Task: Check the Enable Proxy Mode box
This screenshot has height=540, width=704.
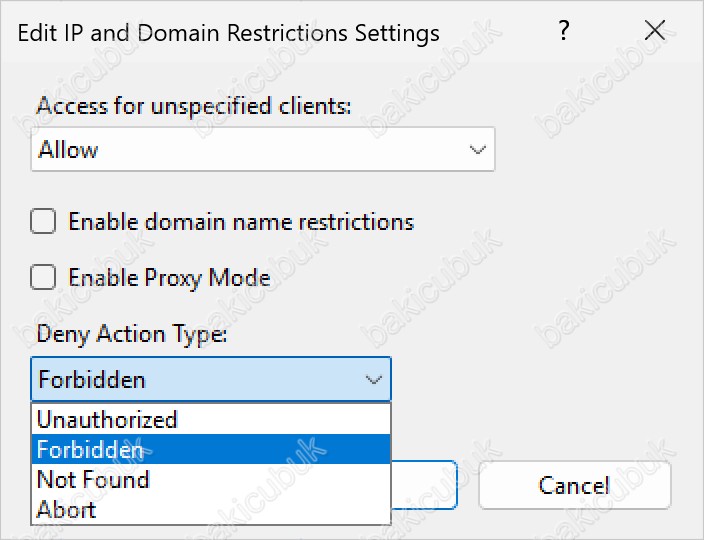Action: pyautogui.click(x=43, y=277)
